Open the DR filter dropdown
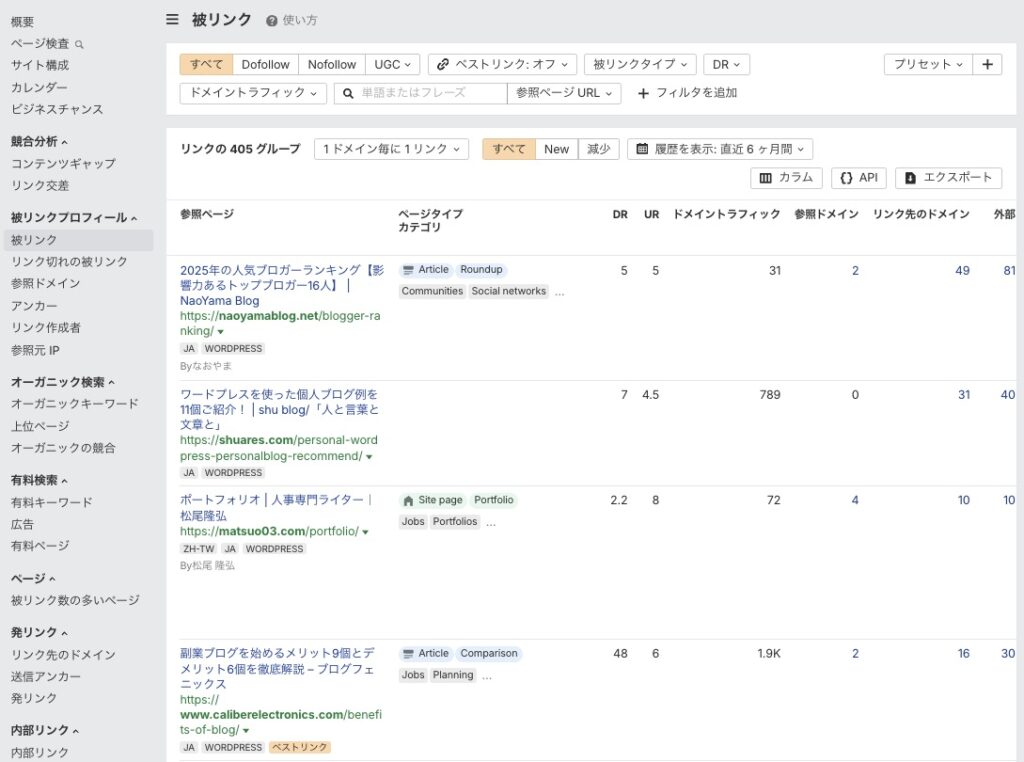 pos(726,63)
